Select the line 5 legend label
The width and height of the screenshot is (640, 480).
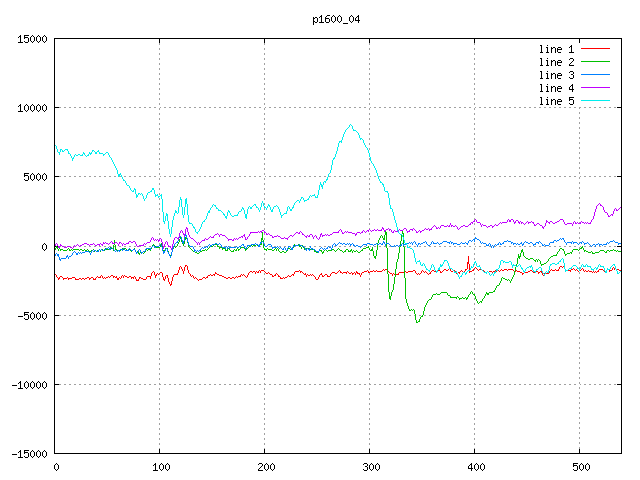(x=556, y=101)
